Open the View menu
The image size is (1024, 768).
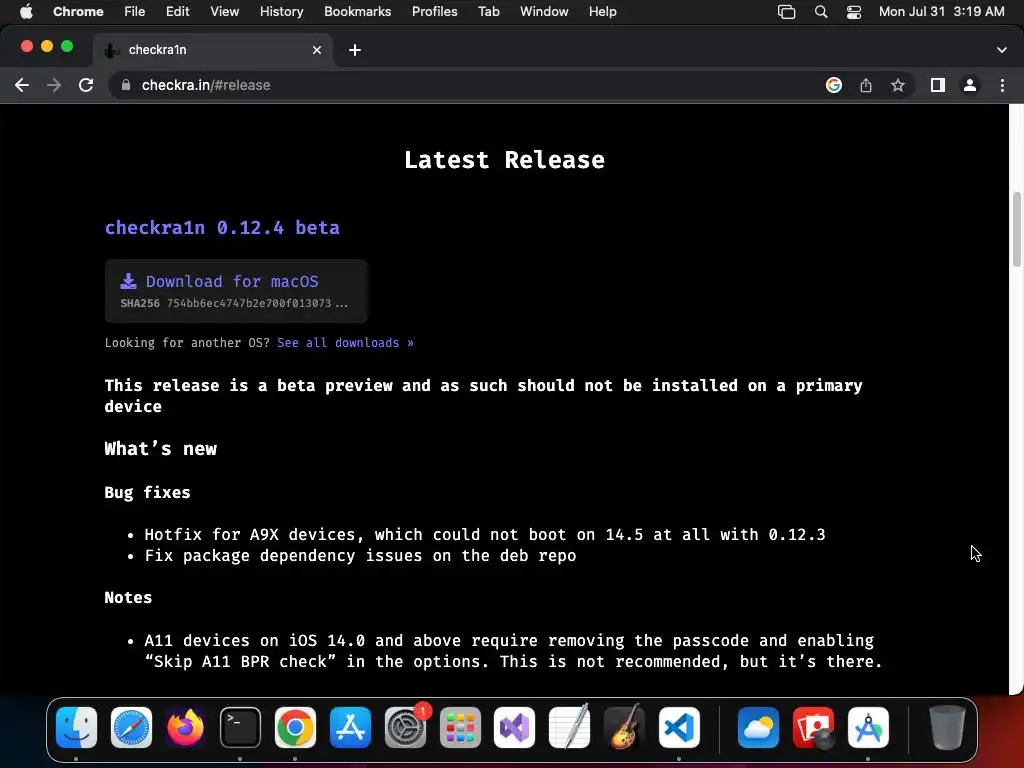click(224, 12)
